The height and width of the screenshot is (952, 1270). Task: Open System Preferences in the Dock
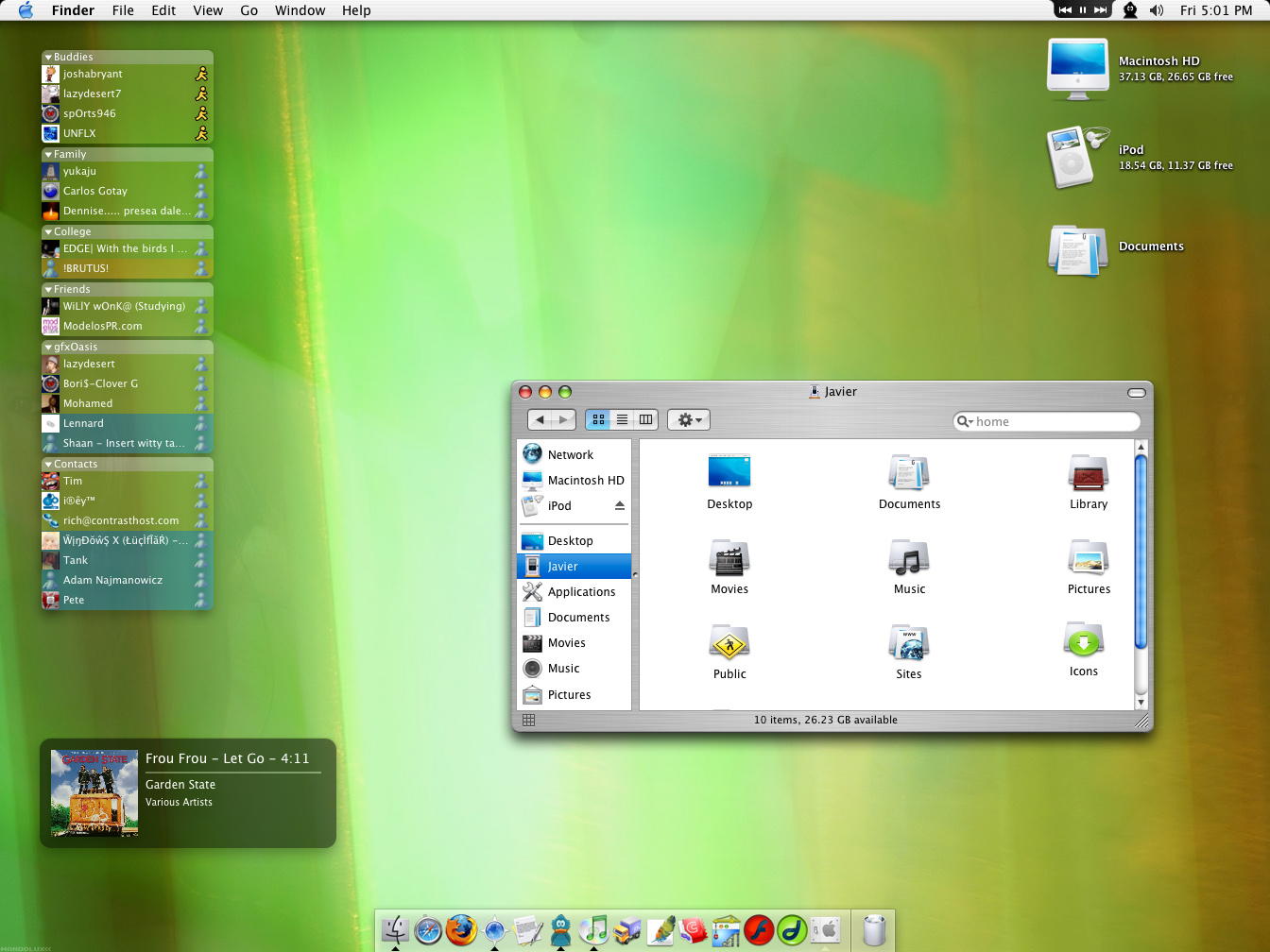pyautogui.click(x=825, y=930)
